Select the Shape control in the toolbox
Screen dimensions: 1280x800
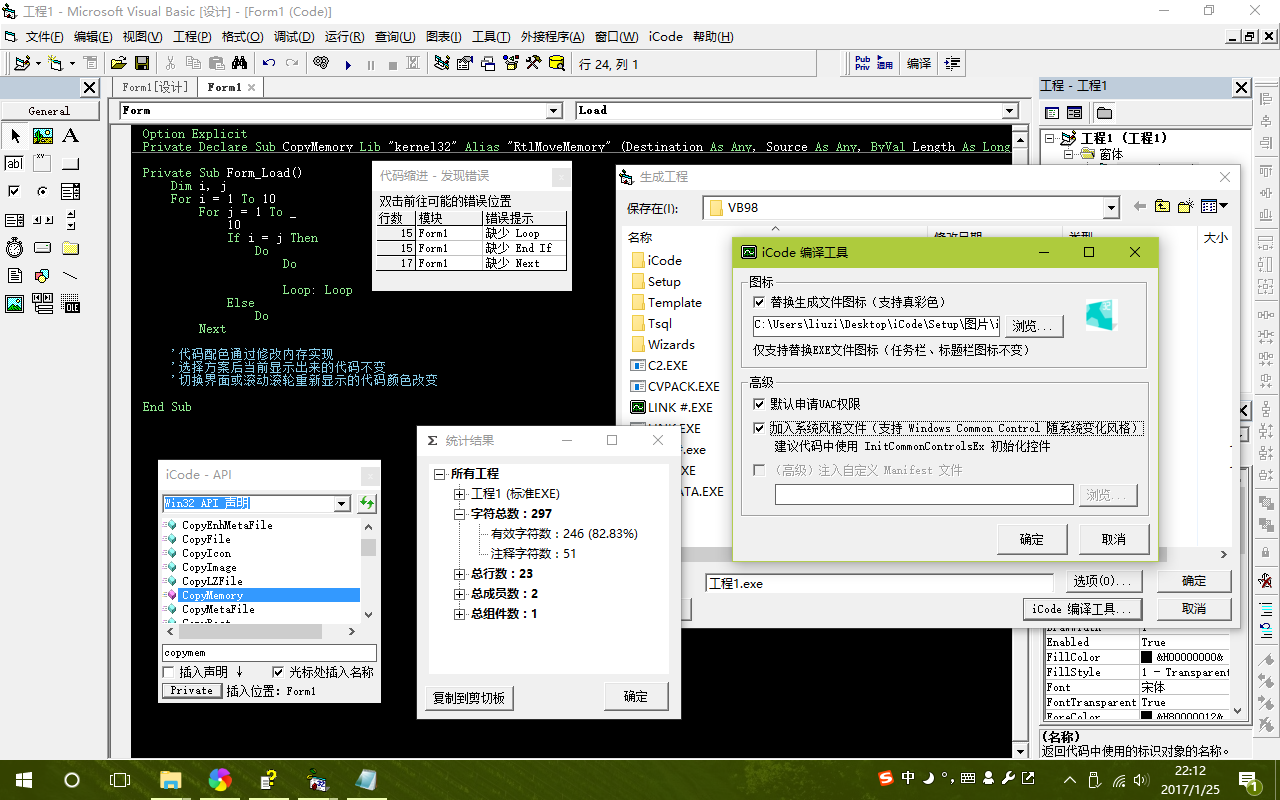(42, 276)
